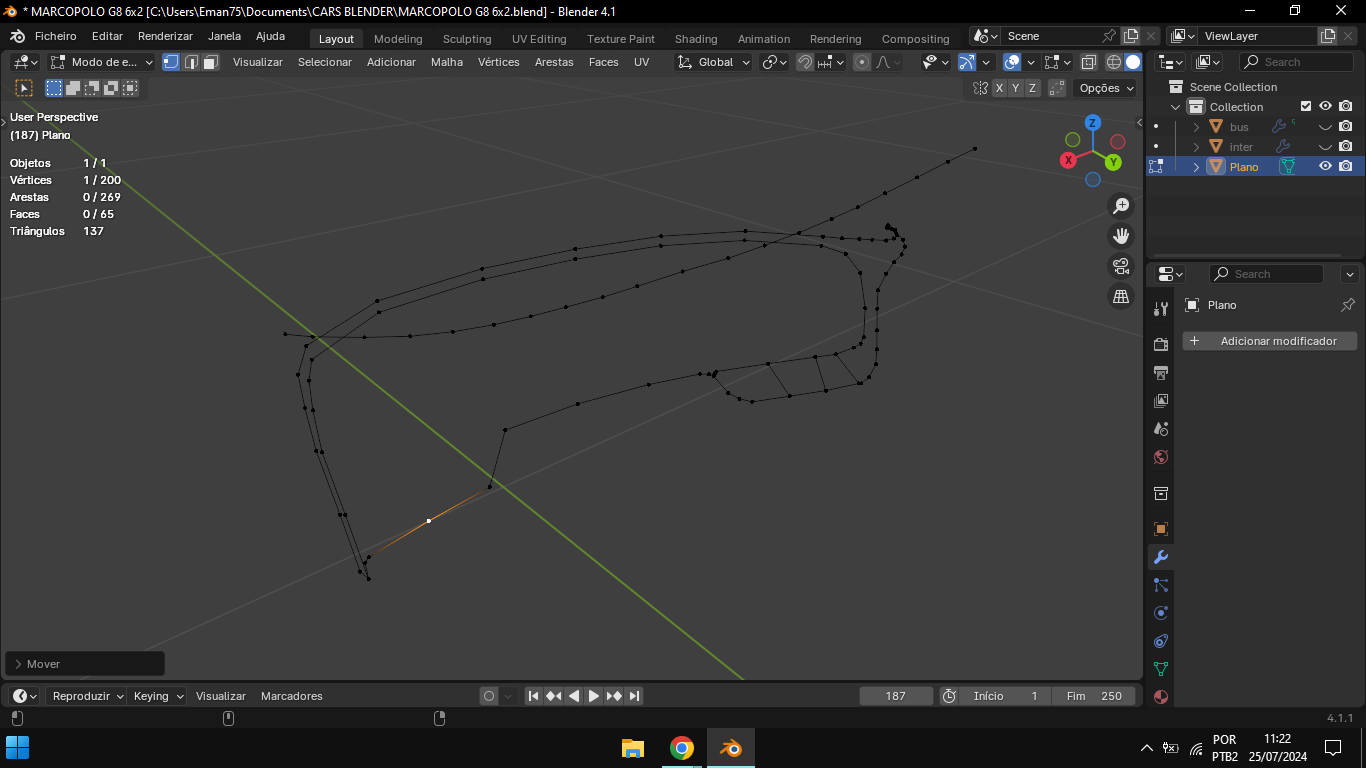This screenshot has width=1366, height=768.
Task: Click the Blender logo menu icon
Action: pyautogui.click(x=17, y=36)
